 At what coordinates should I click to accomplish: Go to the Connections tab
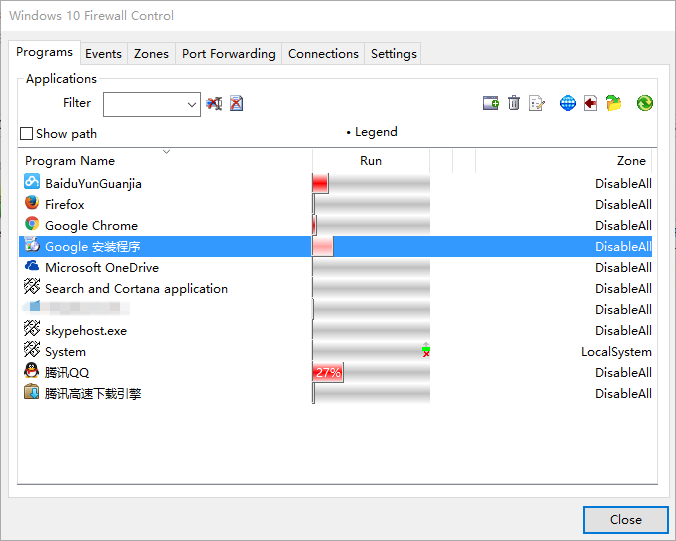[323, 54]
